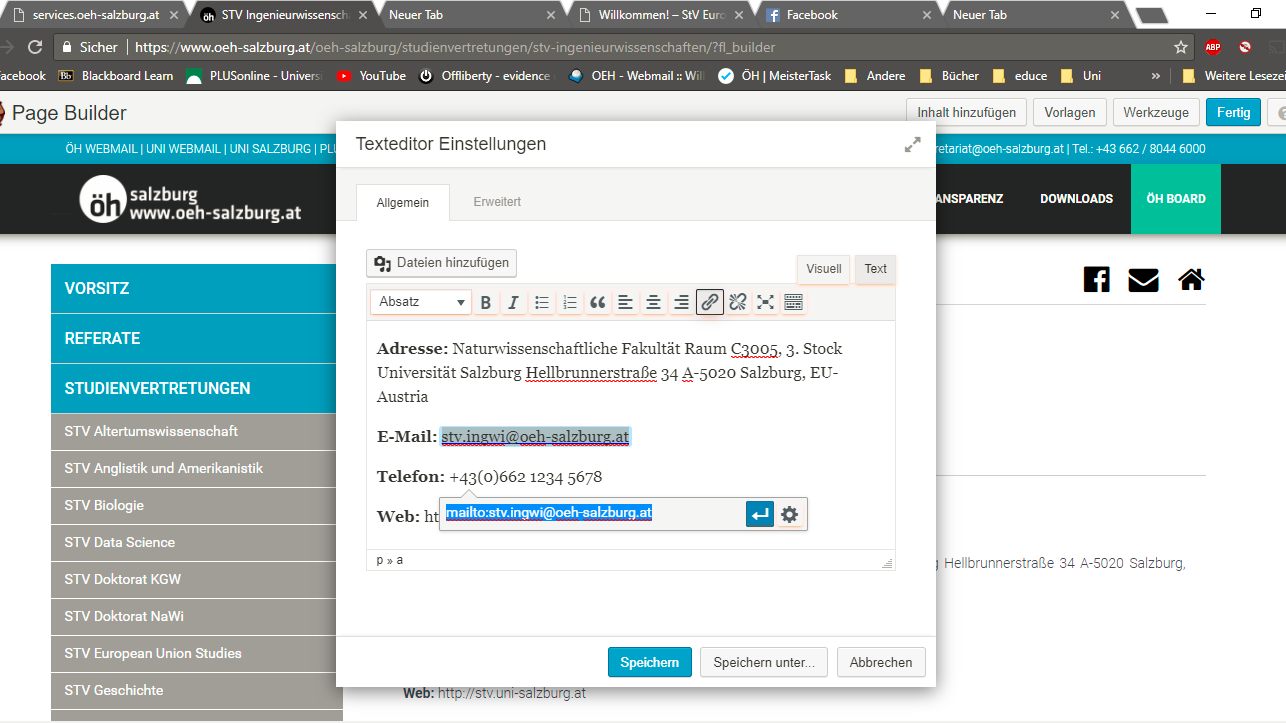Toggle distraction-free fullscreen writing mode

[766, 302]
